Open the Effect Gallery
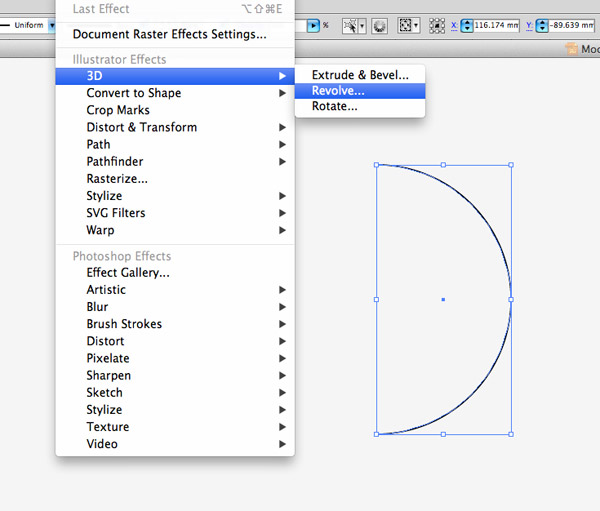 (128, 272)
